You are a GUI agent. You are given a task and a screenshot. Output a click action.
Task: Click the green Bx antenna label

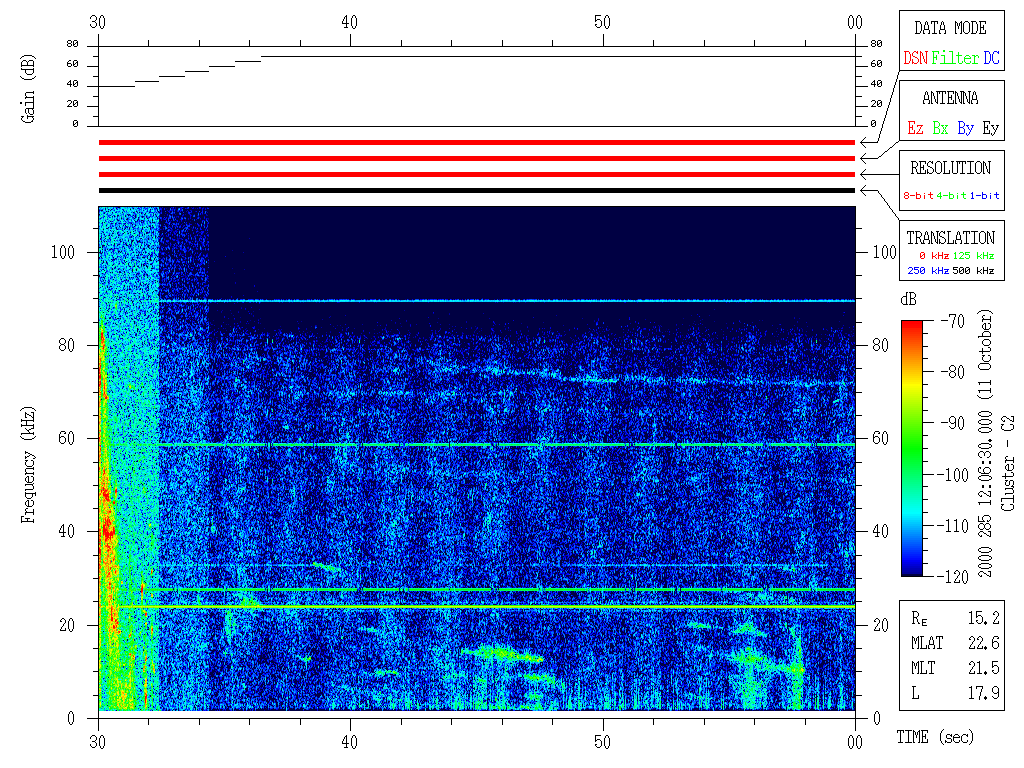pyautogui.click(x=940, y=128)
